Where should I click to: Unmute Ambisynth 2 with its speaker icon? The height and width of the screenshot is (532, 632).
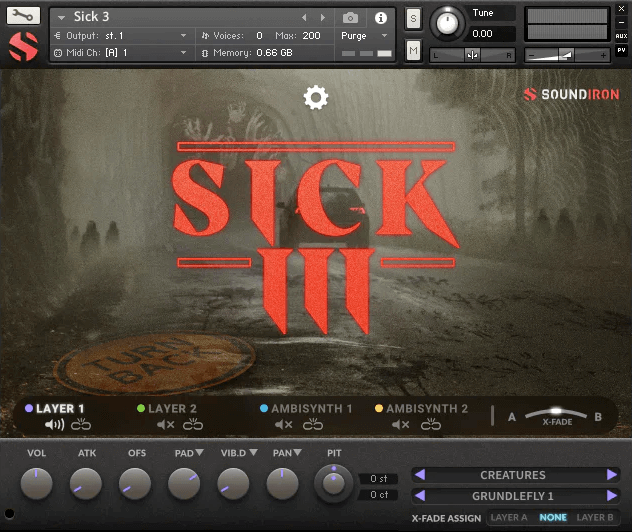[x=401, y=425]
